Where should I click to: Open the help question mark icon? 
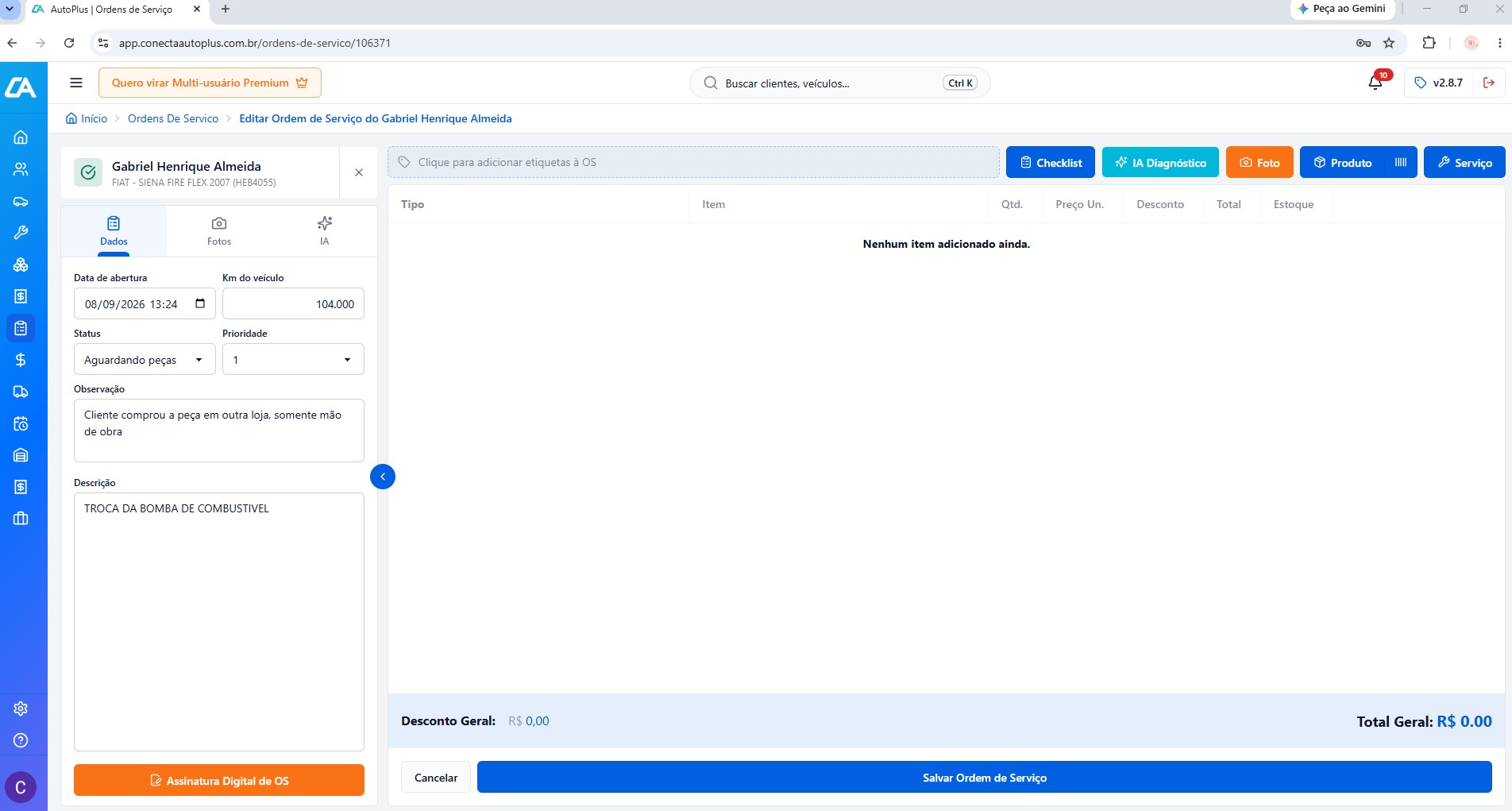pos(21,740)
